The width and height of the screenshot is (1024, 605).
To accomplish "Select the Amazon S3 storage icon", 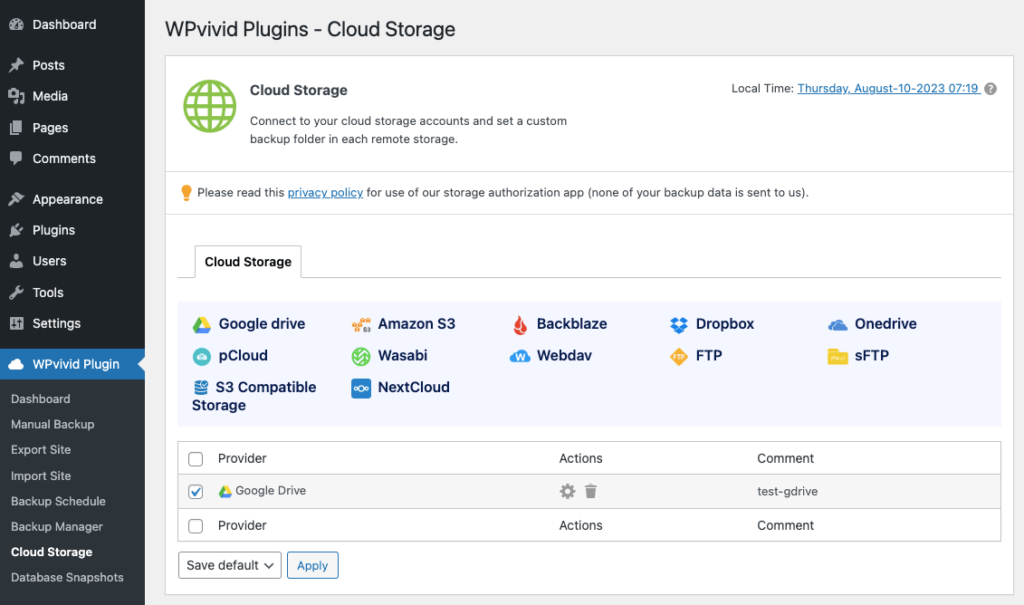I will click(360, 323).
